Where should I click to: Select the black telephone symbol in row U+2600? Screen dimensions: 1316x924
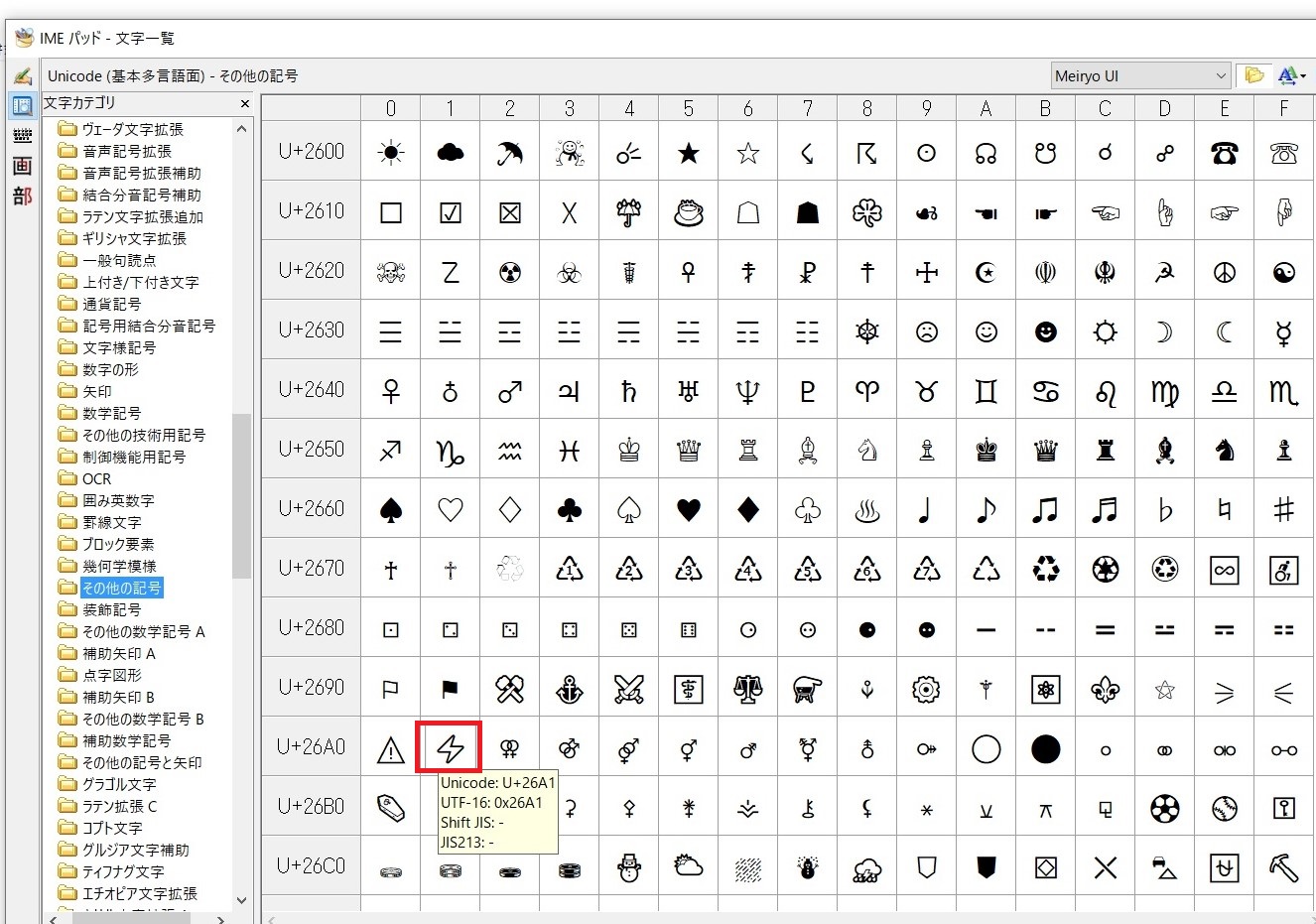[x=1224, y=153]
